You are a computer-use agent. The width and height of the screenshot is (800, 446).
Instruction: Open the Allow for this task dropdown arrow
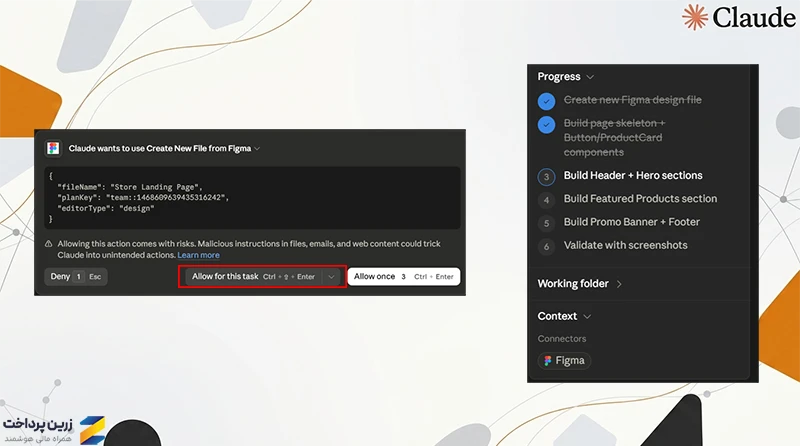[x=331, y=277]
